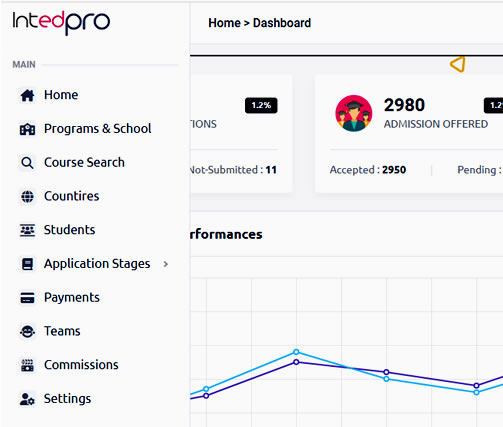Click the MAIN section header
This screenshot has height=427, width=503.
[24, 64]
